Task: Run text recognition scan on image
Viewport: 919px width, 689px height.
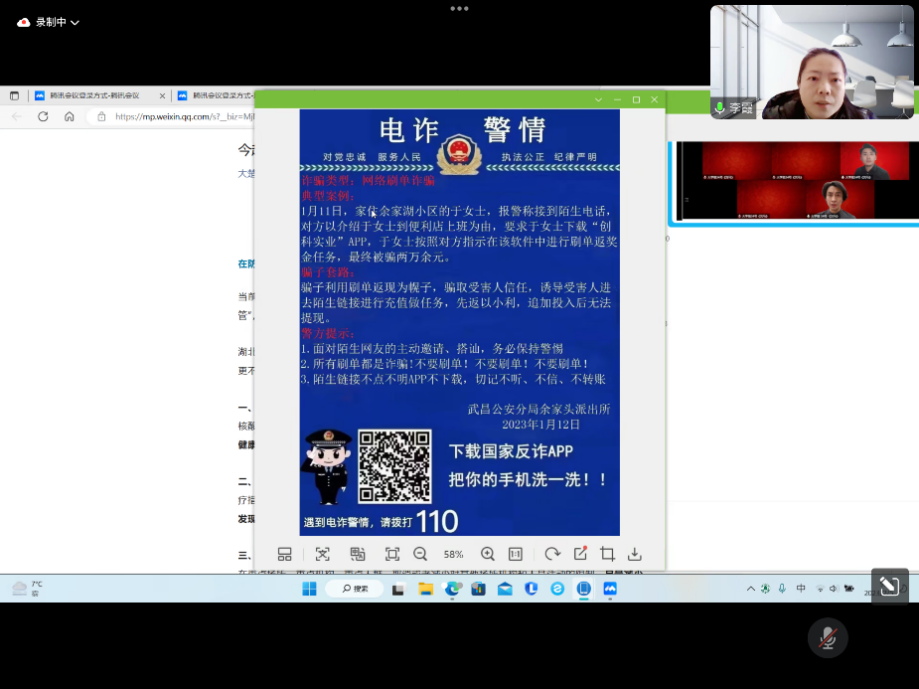Action: pyautogui.click(x=322, y=554)
